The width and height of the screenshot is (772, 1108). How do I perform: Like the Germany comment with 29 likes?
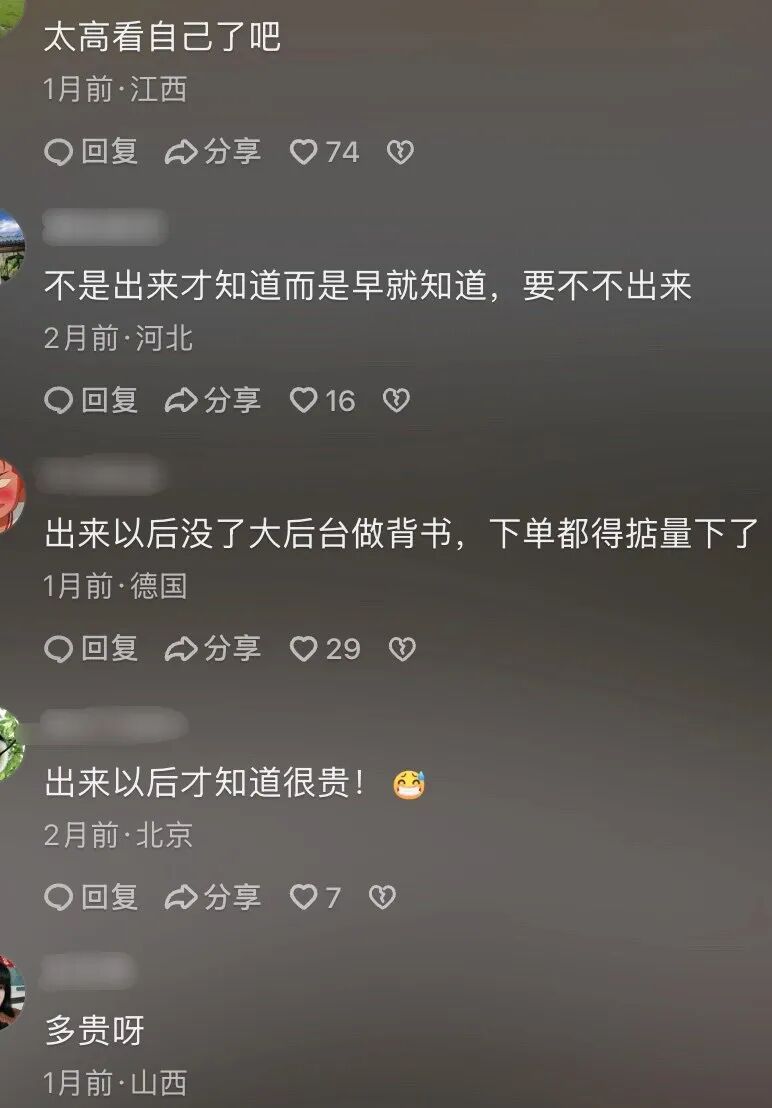pyautogui.click(x=325, y=649)
